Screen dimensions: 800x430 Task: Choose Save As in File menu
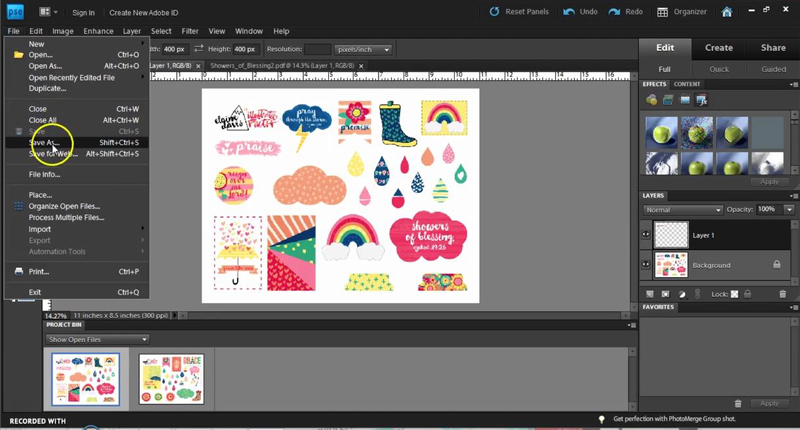point(77,142)
